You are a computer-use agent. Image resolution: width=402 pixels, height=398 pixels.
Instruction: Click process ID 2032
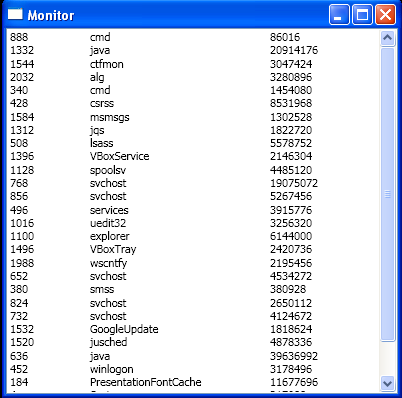(22, 77)
